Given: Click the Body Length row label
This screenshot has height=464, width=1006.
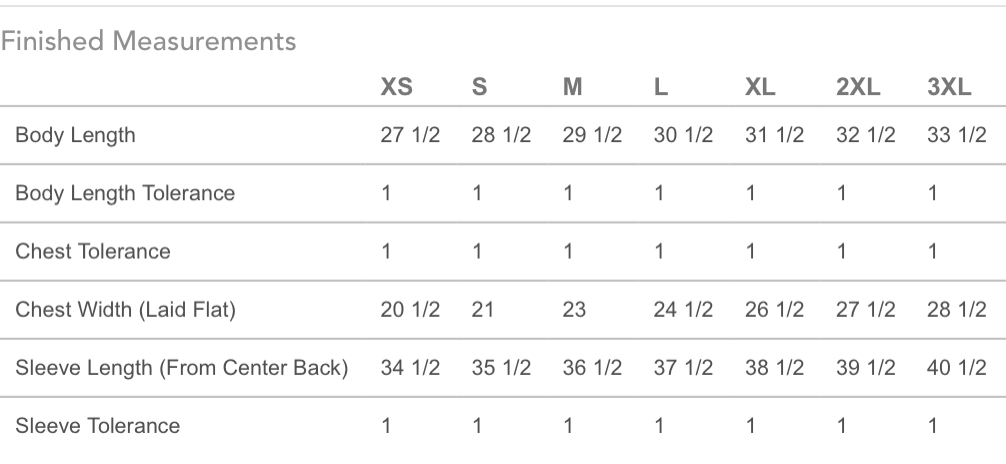Looking at the screenshot, I should point(75,135).
